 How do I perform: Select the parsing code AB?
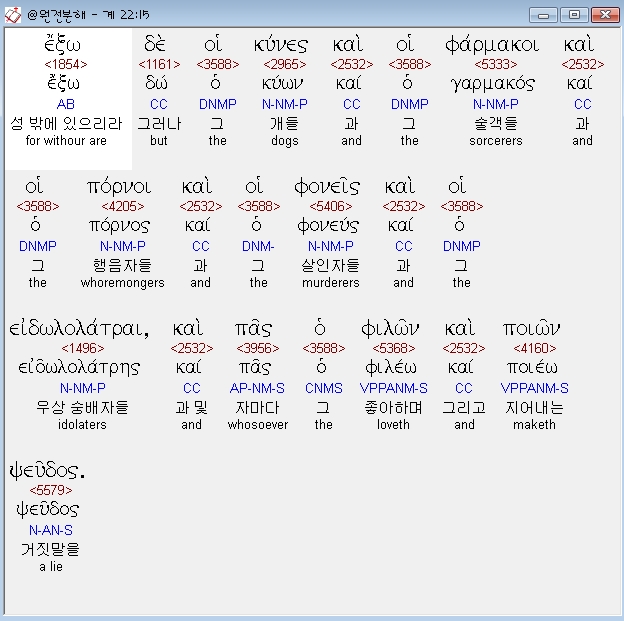(x=66, y=104)
